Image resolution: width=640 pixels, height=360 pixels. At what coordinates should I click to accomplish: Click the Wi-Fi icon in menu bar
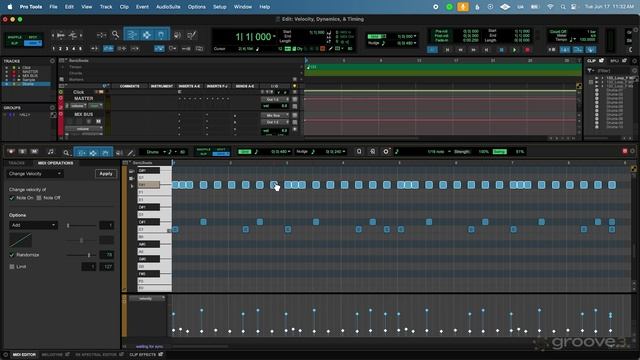point(550,7)
